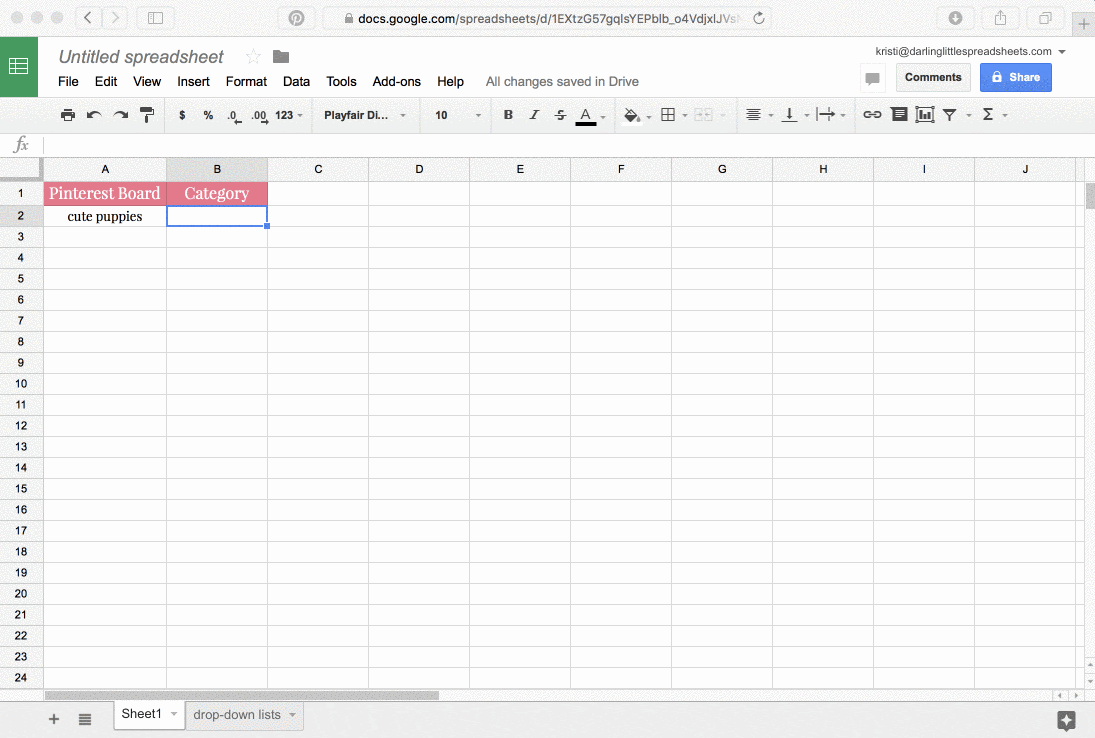Toggle bold formatting

pyautogui.click(x=508, y=115)
